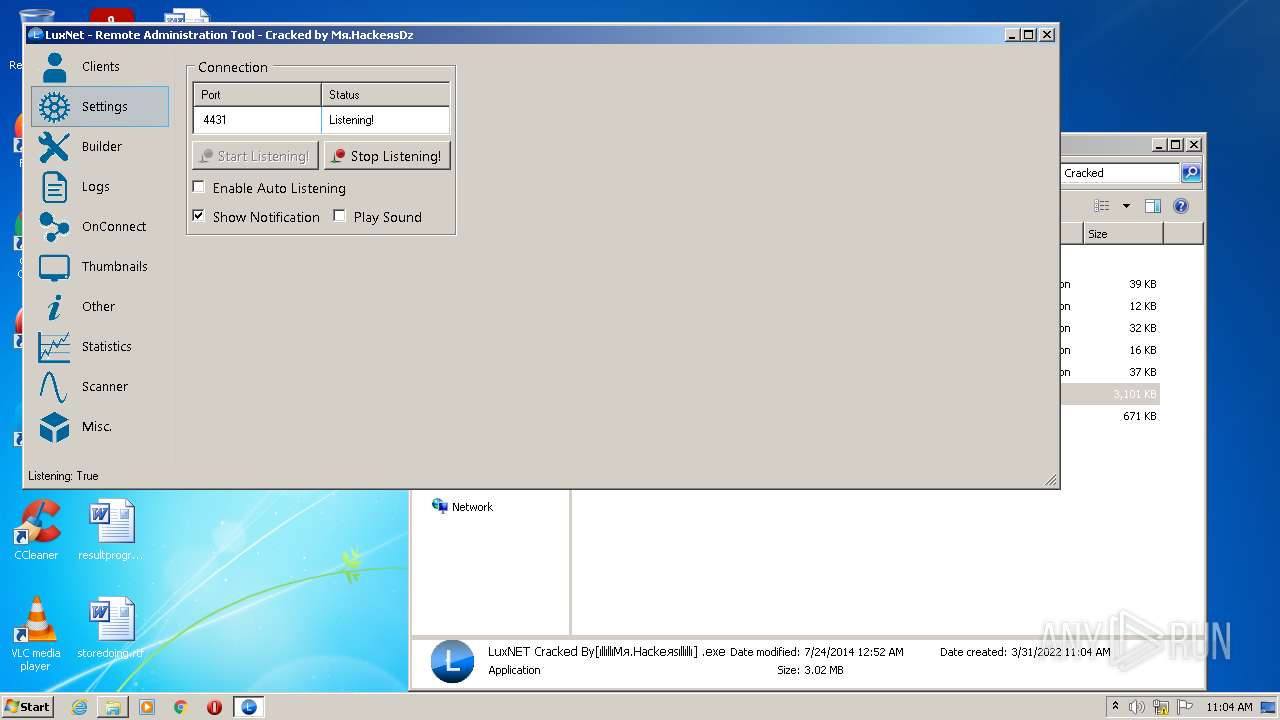The image size is (1280, 720).
Task: Select Network in Explorer navigation pane
Action: point(462,507)
